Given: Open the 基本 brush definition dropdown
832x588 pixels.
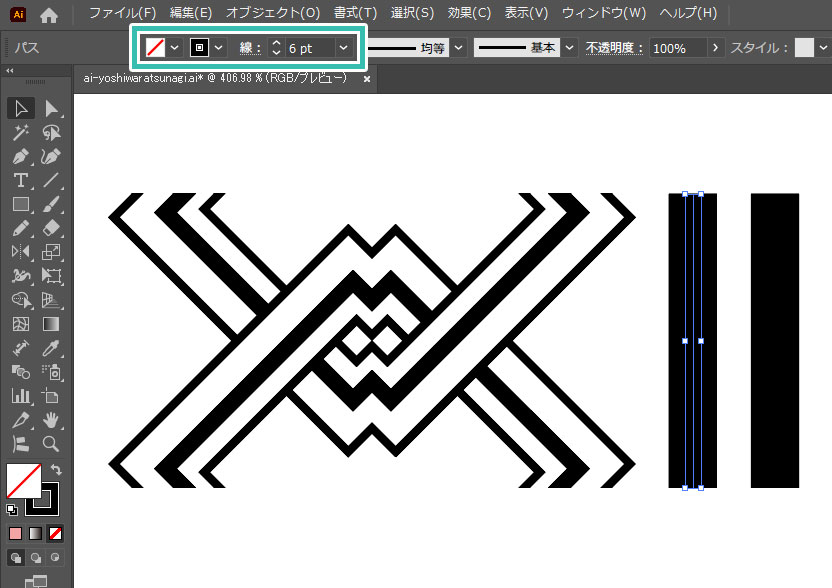Looking at the screenshot, I should click(568, 48).
